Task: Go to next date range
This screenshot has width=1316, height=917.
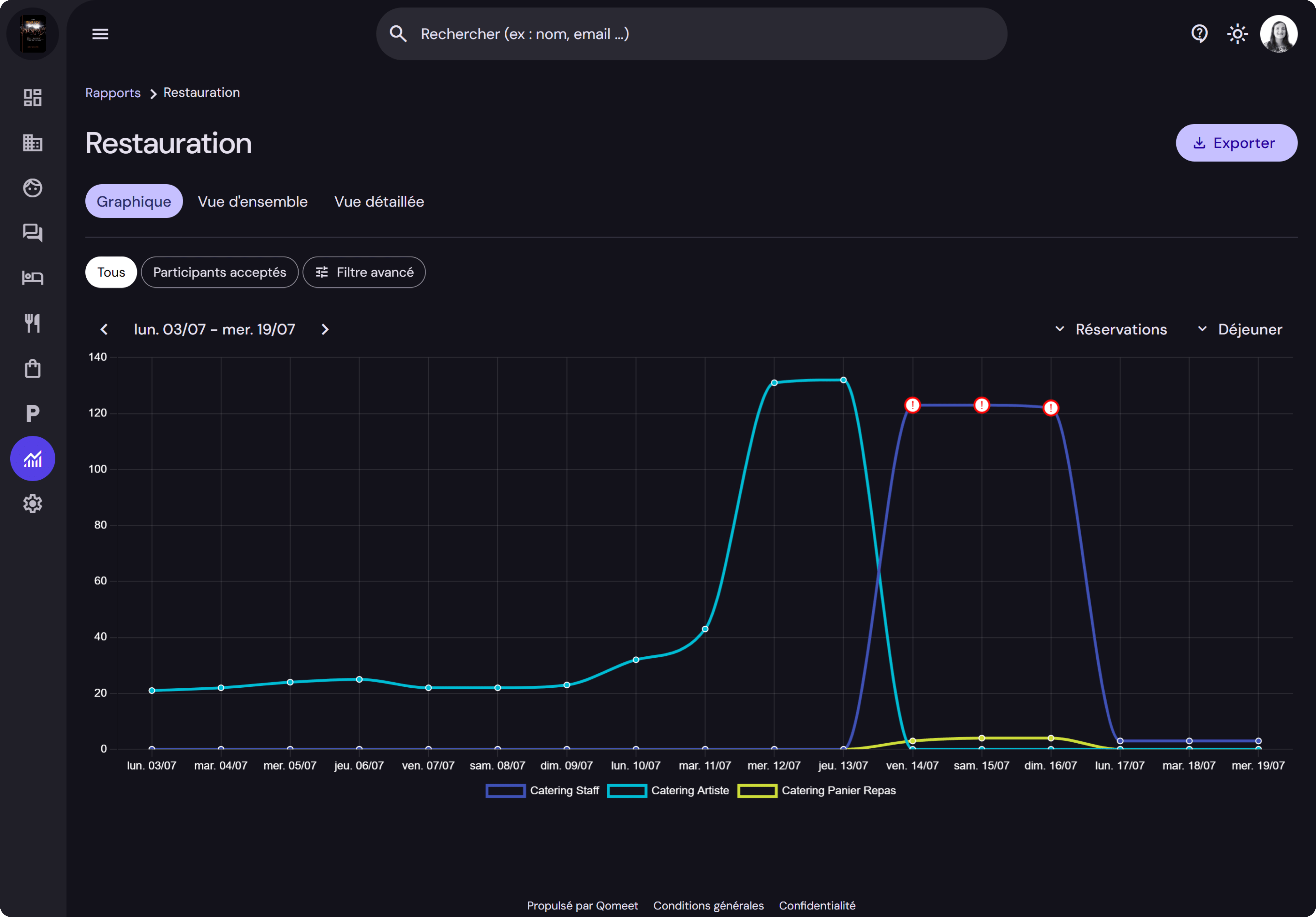Action: 325,329
